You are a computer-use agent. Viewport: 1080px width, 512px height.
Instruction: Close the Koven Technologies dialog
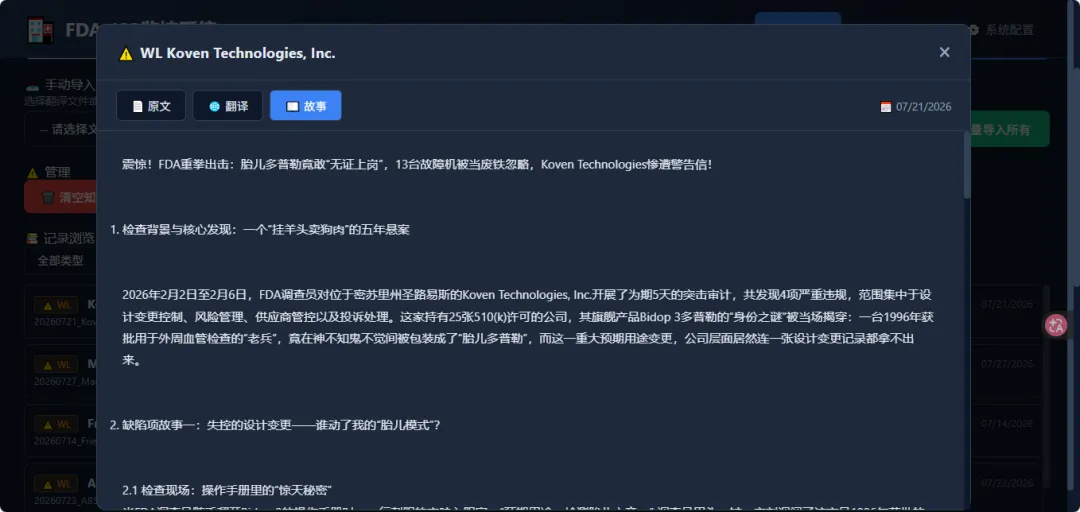pos(944,52)
